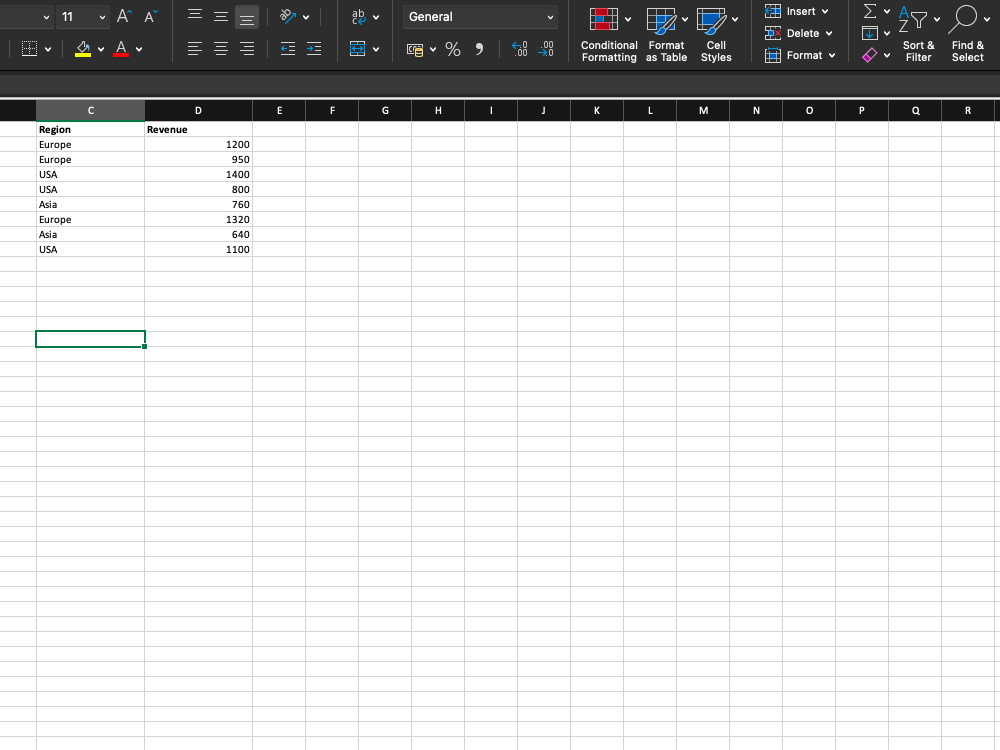This screenshot has width=1000, height=750.
Task: Apply middle vertical alignment
Action: click(221, 17)
